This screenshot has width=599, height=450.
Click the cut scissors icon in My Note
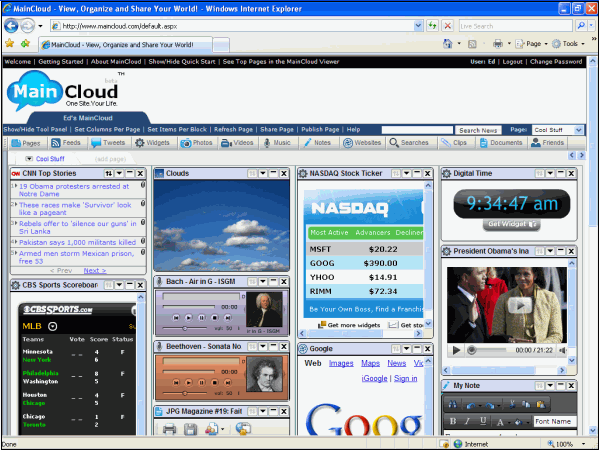click(512, 404)
